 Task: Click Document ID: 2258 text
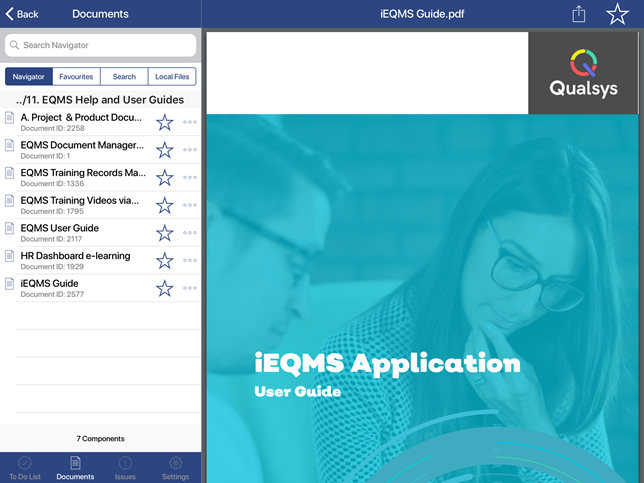(53, 128)
